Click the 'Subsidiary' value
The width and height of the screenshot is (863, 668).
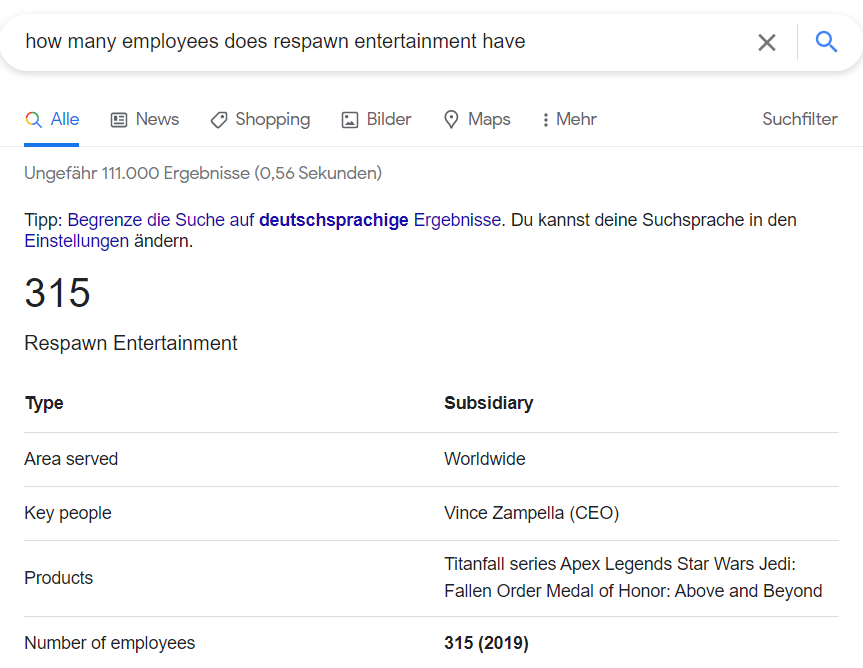click(x=489, y=403)
